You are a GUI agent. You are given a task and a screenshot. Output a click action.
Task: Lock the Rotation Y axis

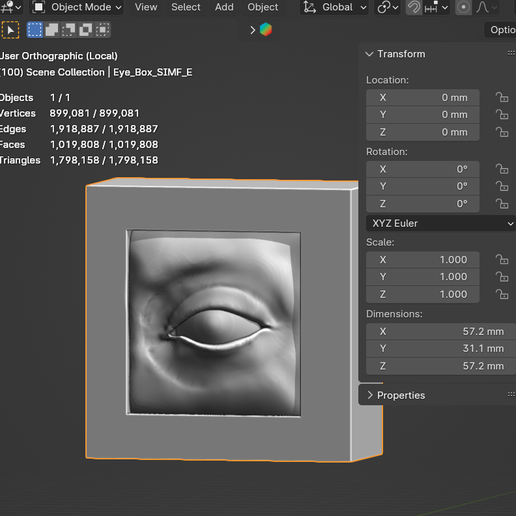502,186
